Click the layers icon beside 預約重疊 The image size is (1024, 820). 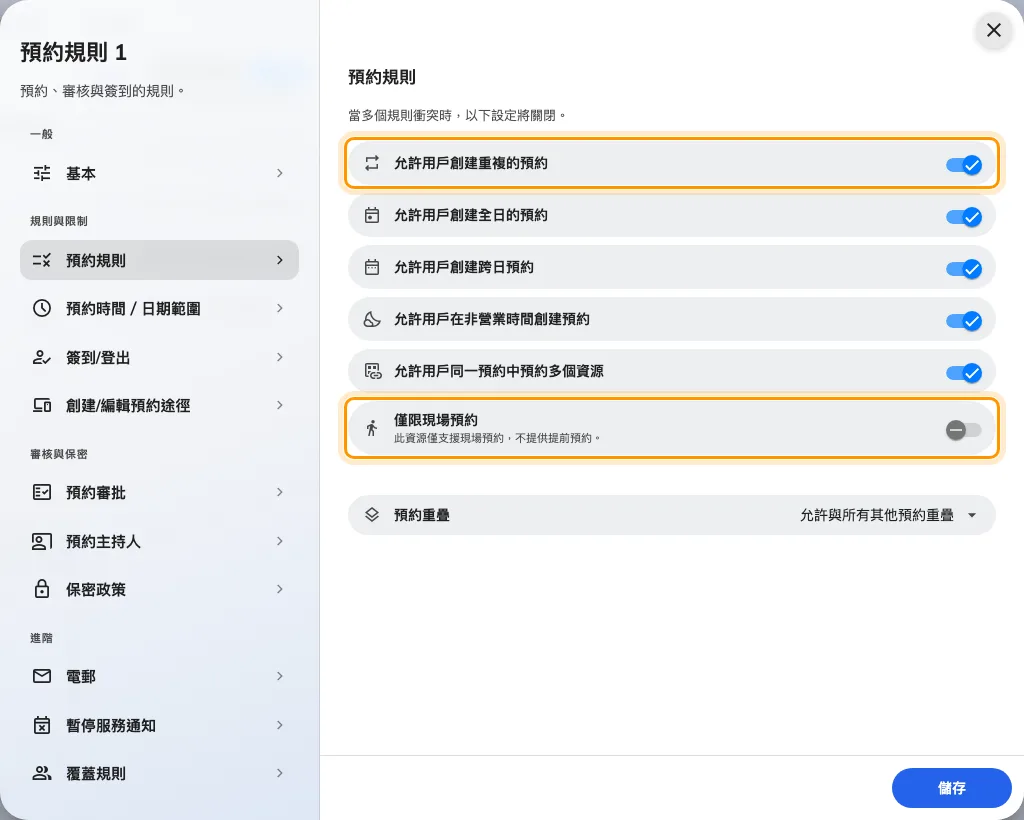point(372,514)
